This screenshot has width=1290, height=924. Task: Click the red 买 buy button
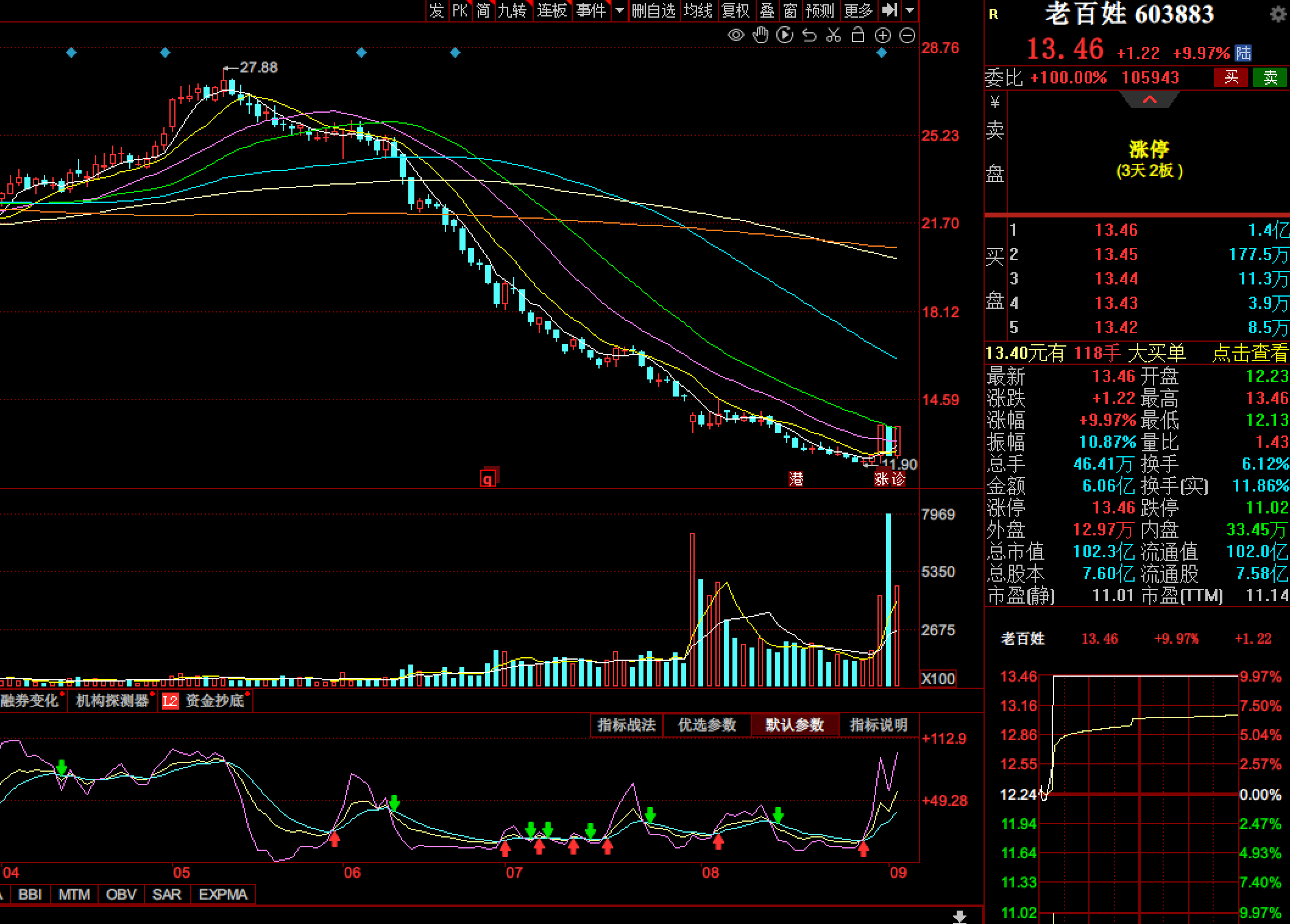coord(1232,77)
